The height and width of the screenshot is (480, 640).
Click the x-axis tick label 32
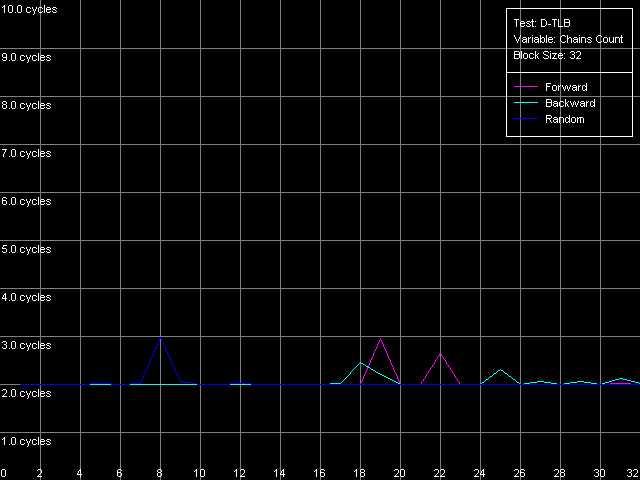[x=632, y=473]
